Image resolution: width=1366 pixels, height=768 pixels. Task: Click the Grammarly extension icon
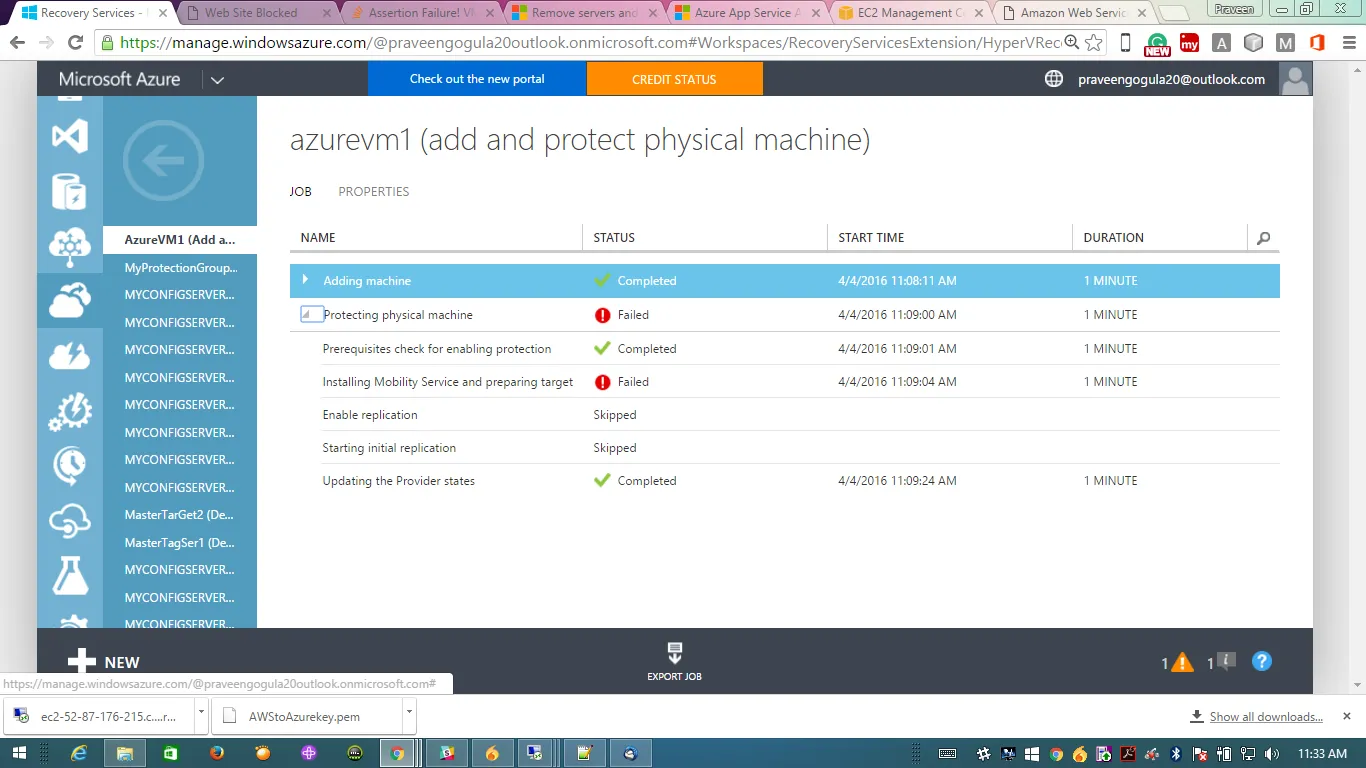[x=1157, y=44]
